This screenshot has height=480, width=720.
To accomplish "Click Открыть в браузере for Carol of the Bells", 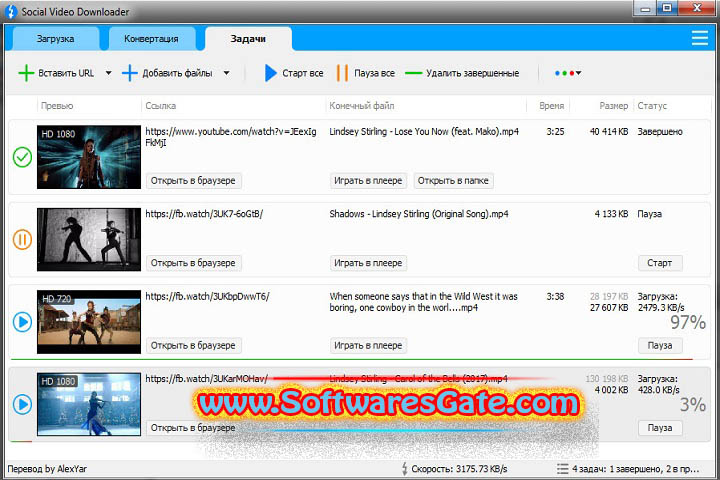I will click(x=193, y=428).
